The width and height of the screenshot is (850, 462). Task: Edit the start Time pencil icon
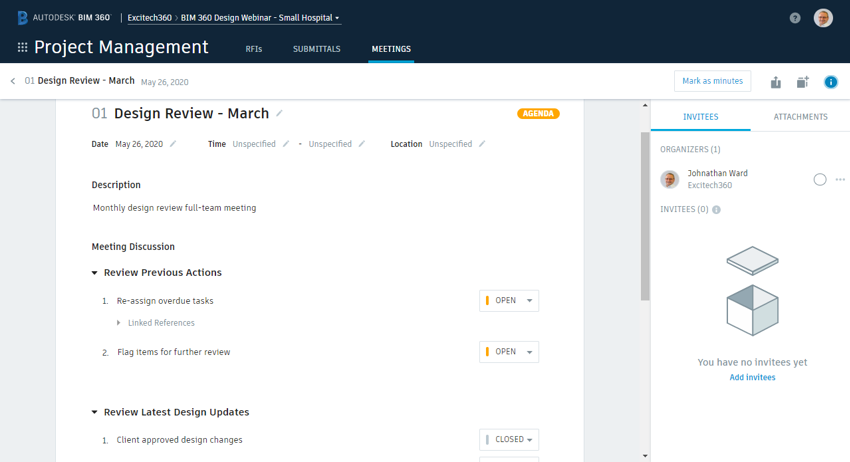(286, 144)
